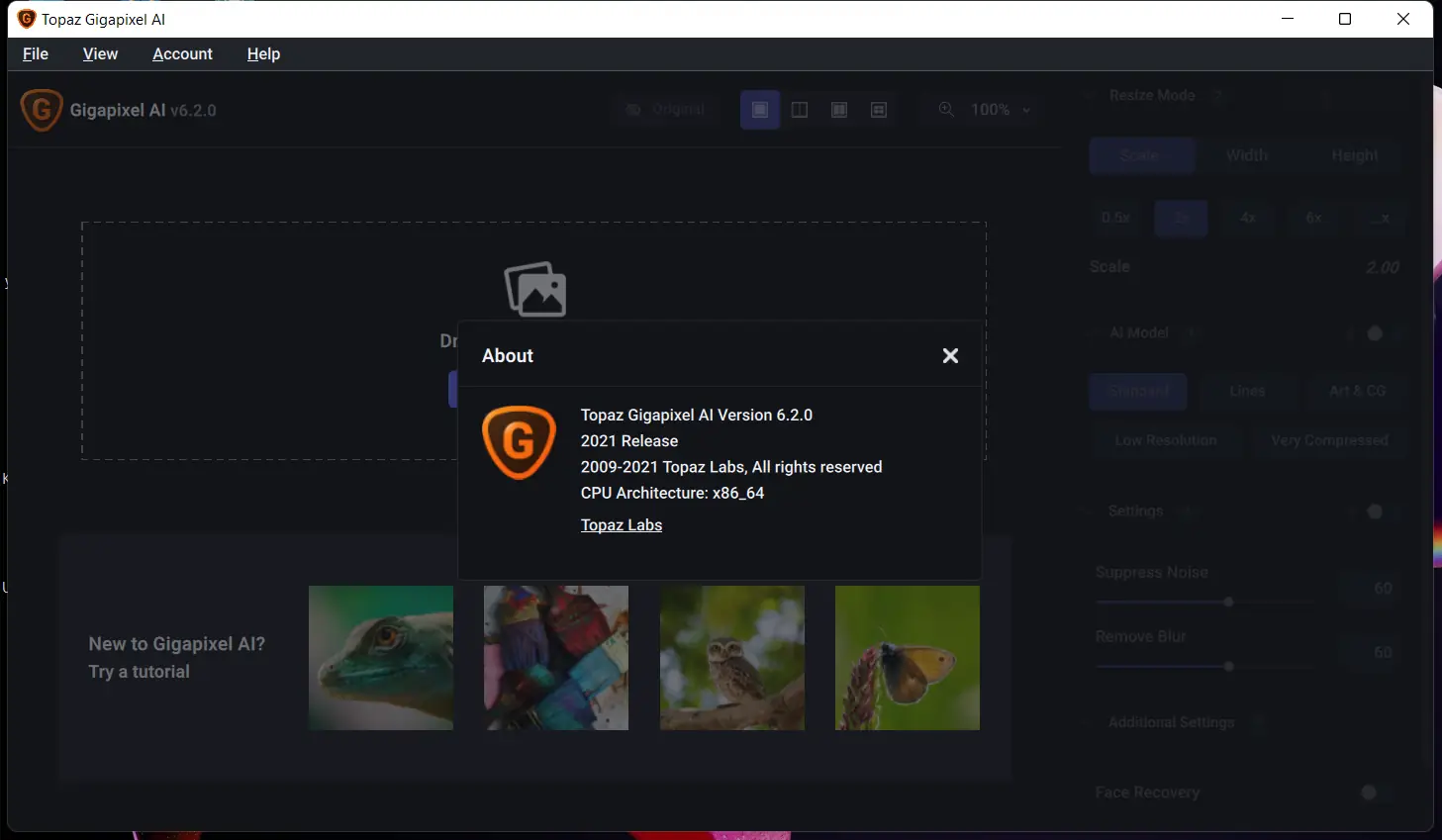Choose the custom _x scale option
The image size is (1442, 840).
click(x=1381, y=218)
